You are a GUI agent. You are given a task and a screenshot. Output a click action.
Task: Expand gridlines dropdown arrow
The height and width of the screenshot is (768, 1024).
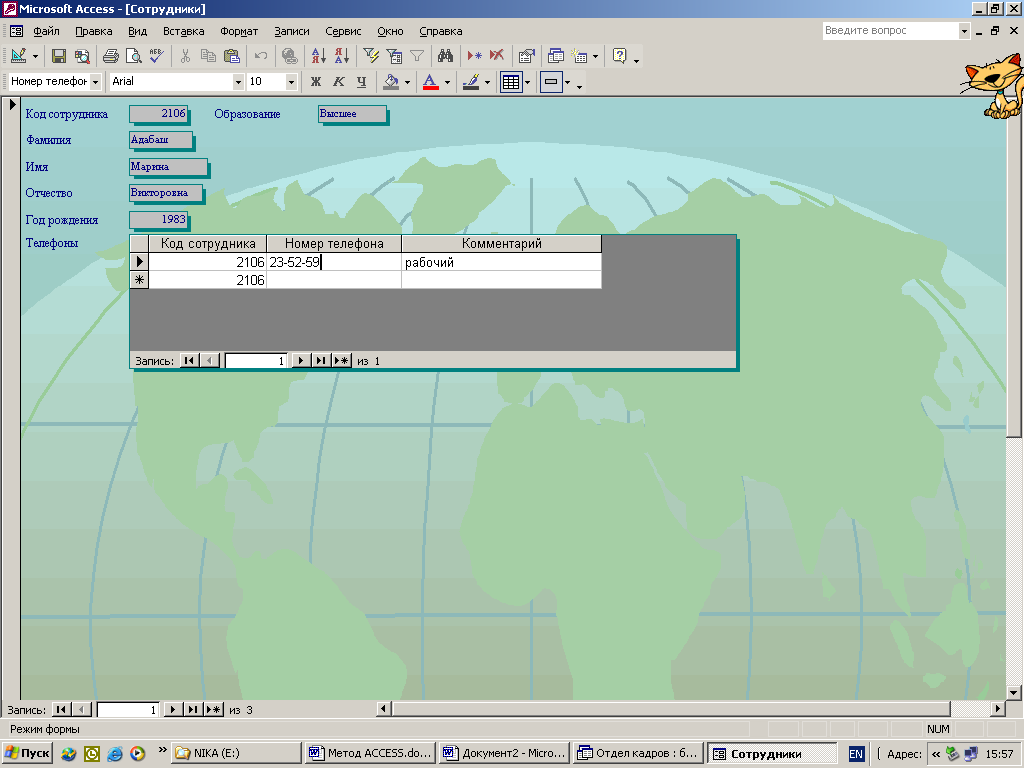click(x=527, y=82)
